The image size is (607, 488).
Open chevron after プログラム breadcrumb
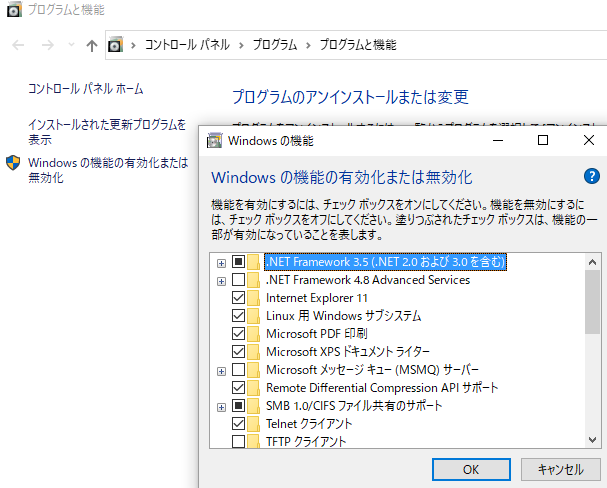[308, 46]
